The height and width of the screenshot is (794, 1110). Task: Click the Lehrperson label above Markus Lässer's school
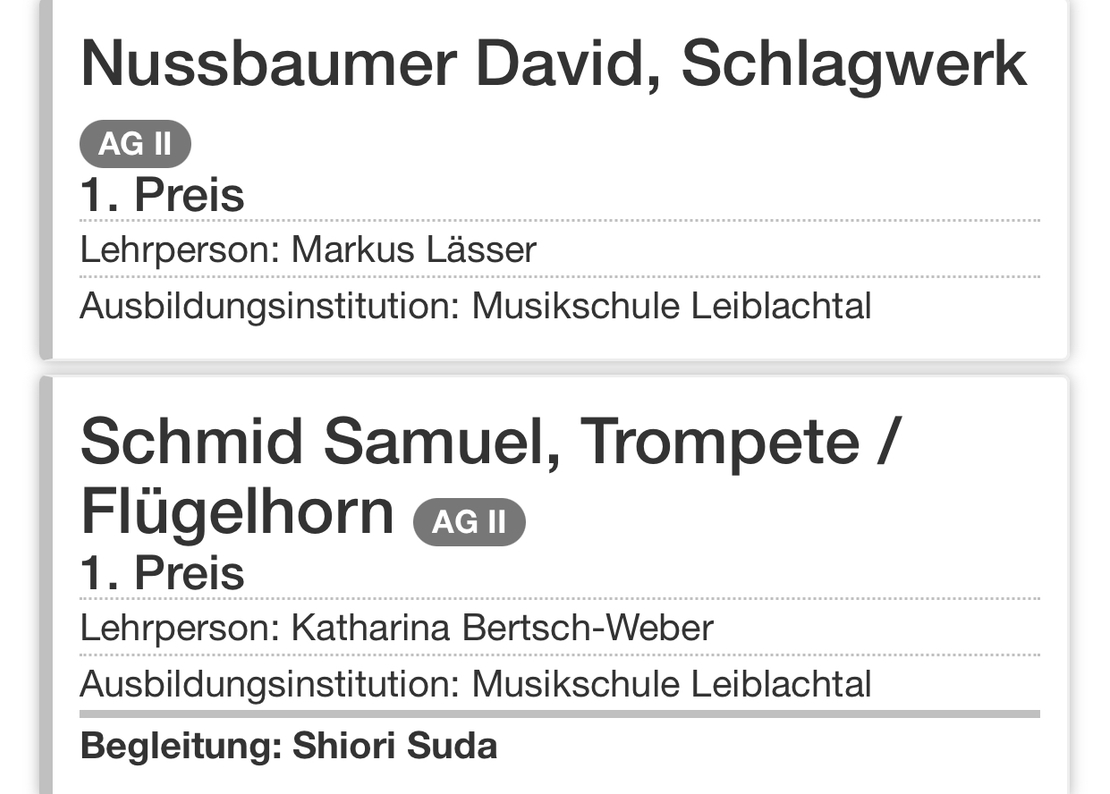[179, 250]
